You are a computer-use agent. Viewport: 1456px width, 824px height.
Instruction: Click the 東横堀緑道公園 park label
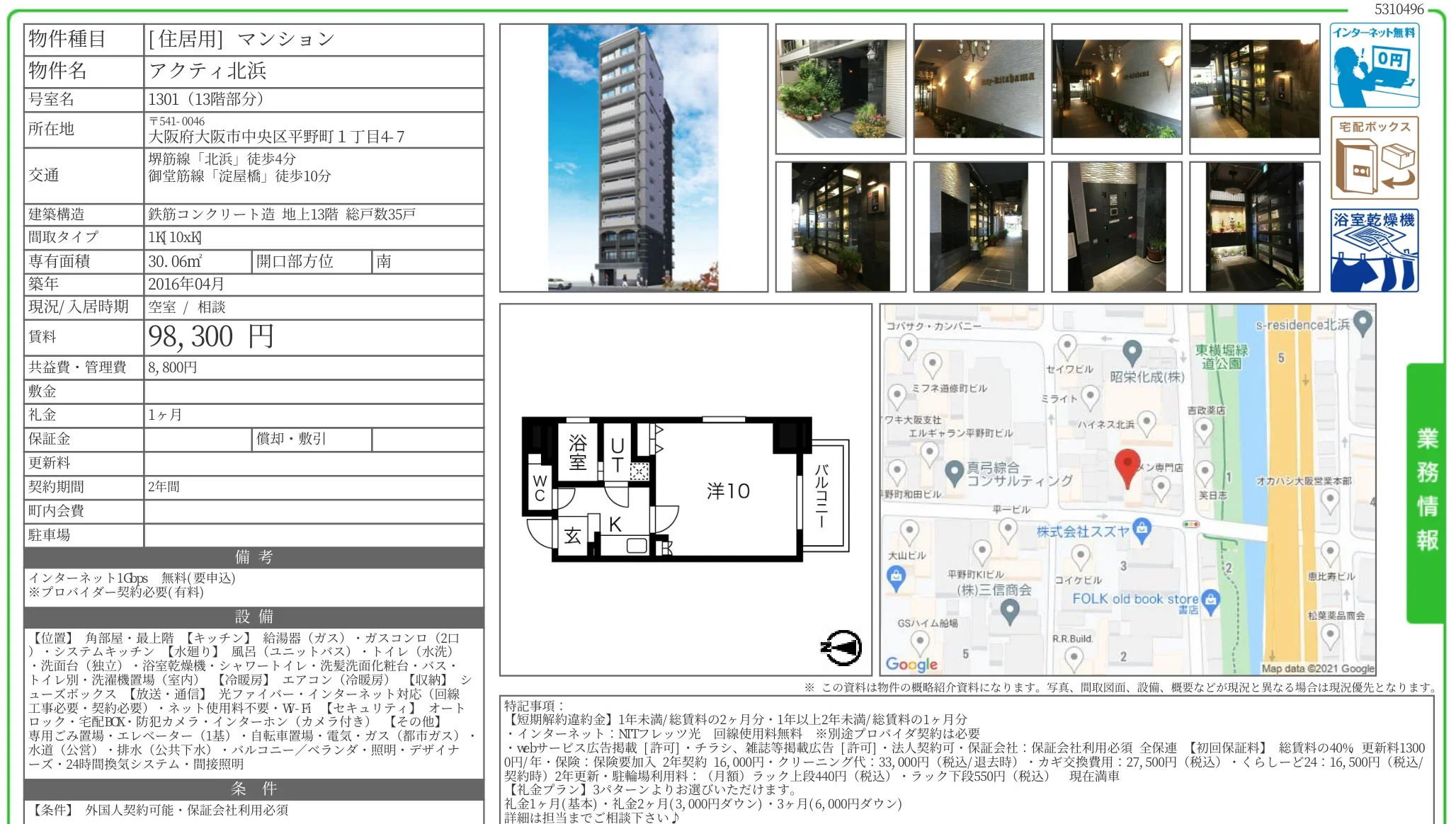1221,356
